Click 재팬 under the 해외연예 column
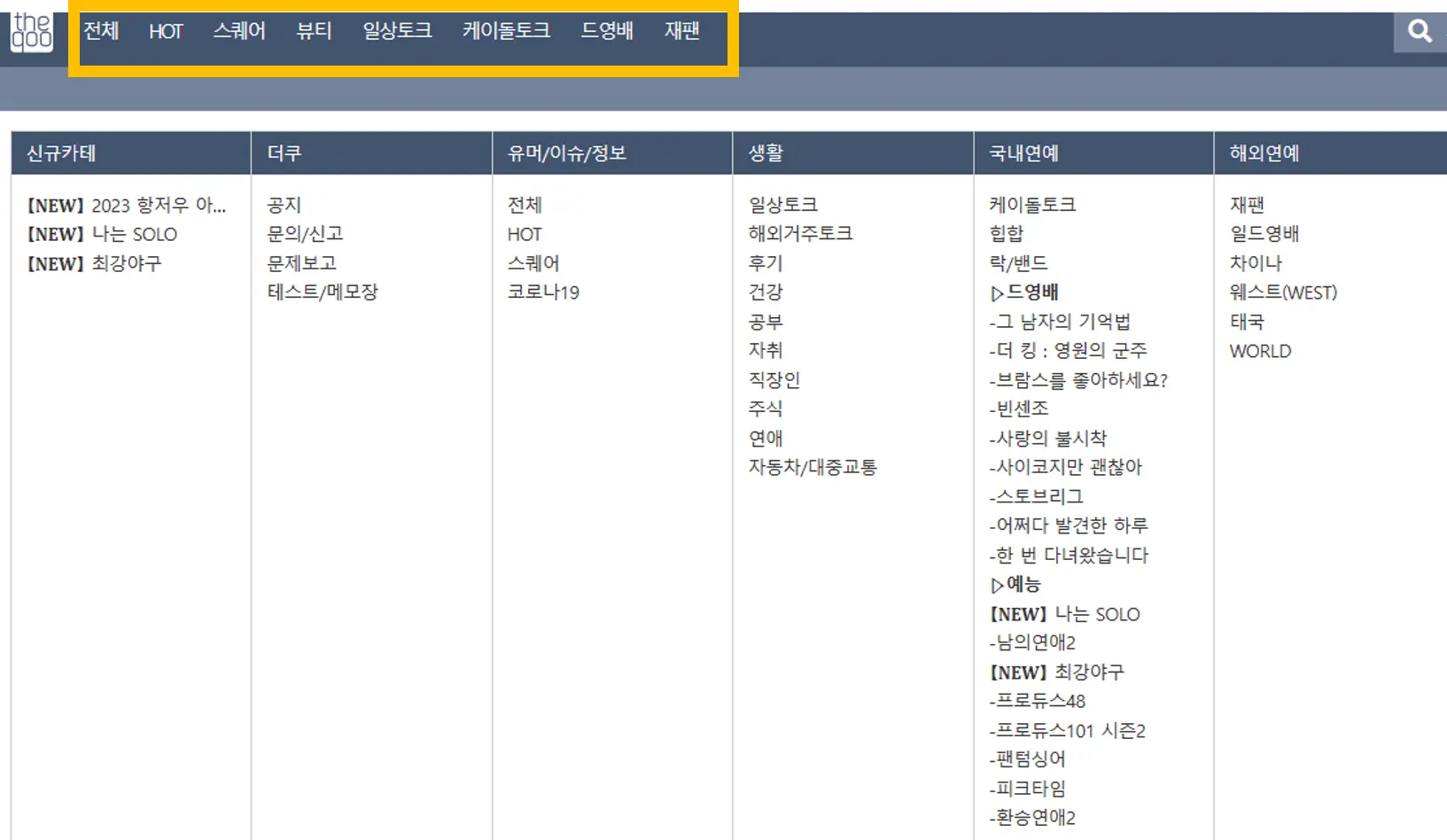The width and height of the screenshot is (1447, 840). tap(1247, 206)
